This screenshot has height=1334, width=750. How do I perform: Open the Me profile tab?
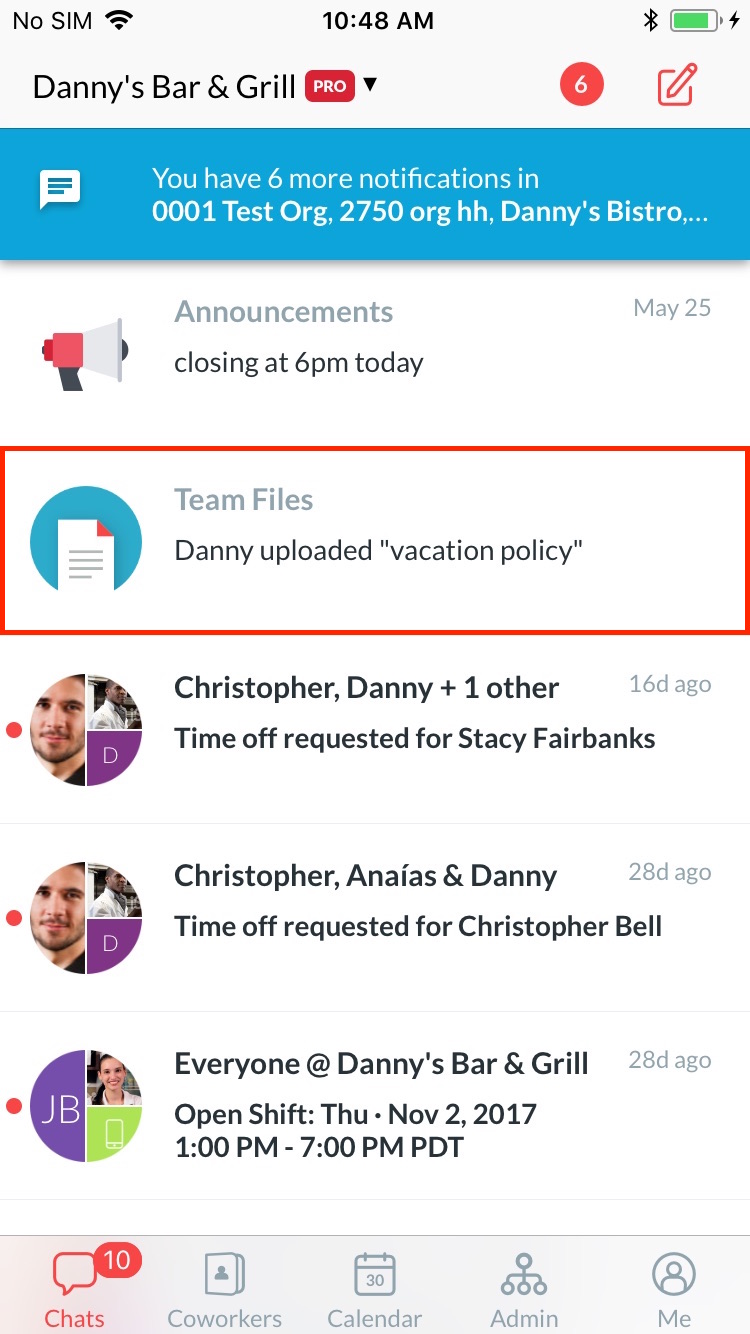674,1290
